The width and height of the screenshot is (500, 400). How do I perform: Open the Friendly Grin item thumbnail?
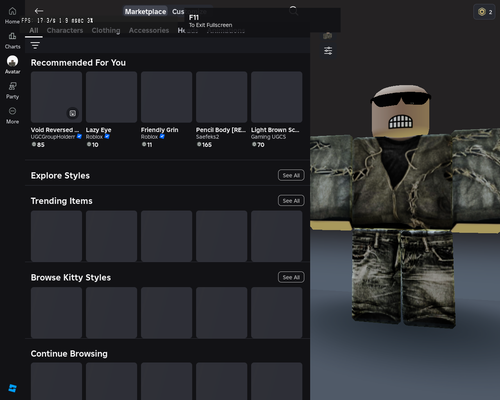(x=166, y=97)
